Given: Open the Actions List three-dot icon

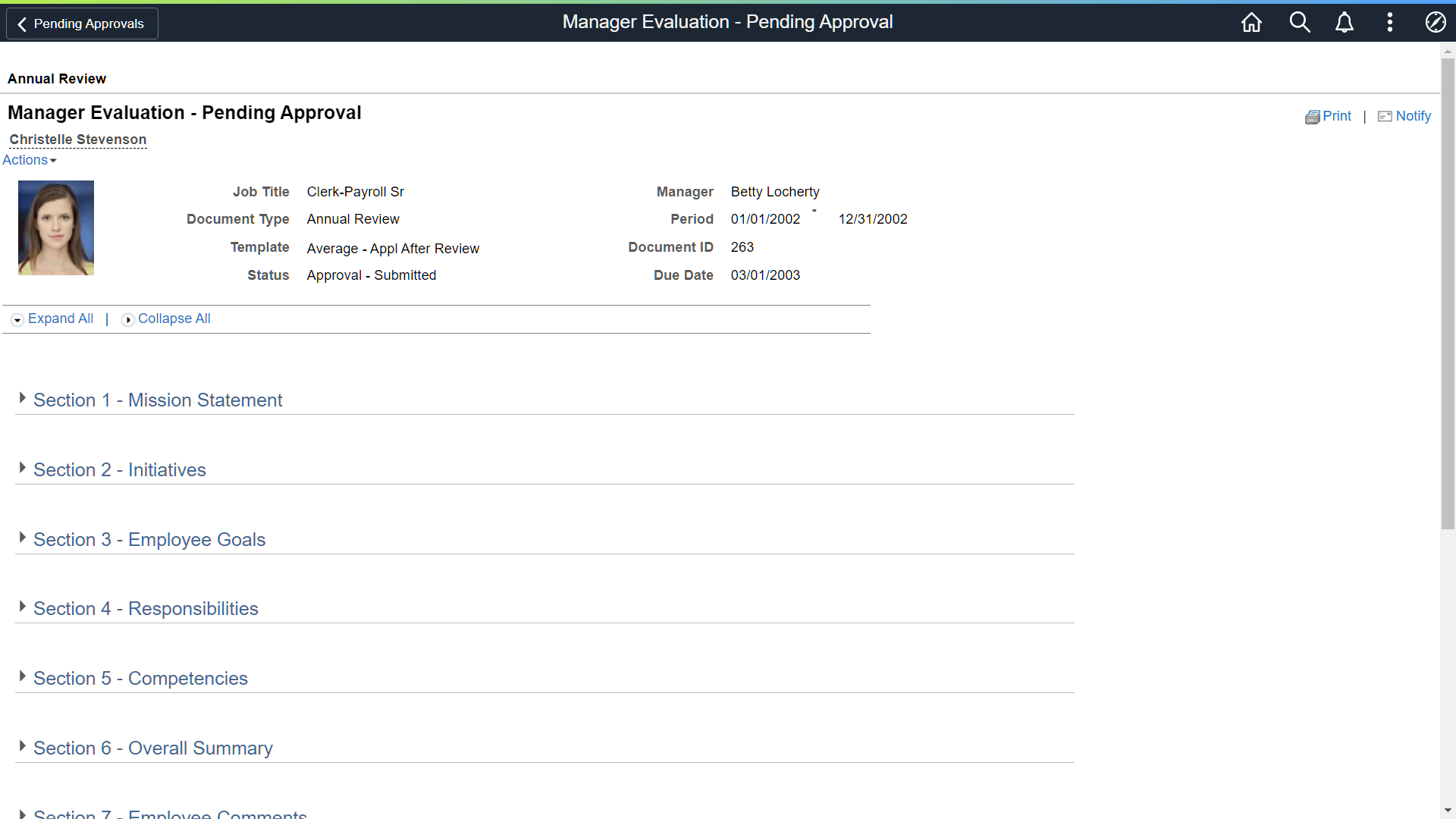Looking at the screenshot, I should click(x=1389, y=22).
